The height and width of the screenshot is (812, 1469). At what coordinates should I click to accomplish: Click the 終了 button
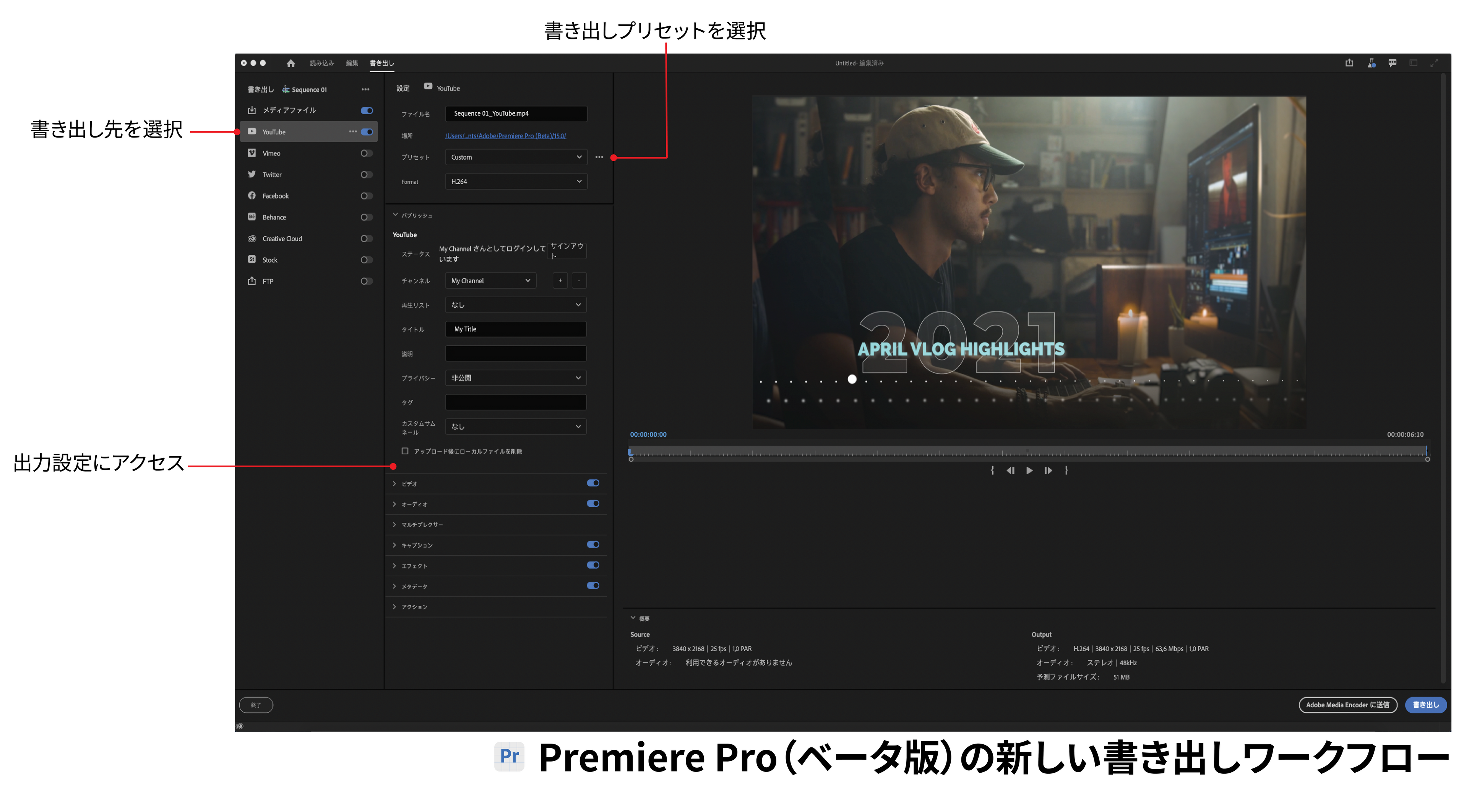pyautogui.click(x=256, y=705)
